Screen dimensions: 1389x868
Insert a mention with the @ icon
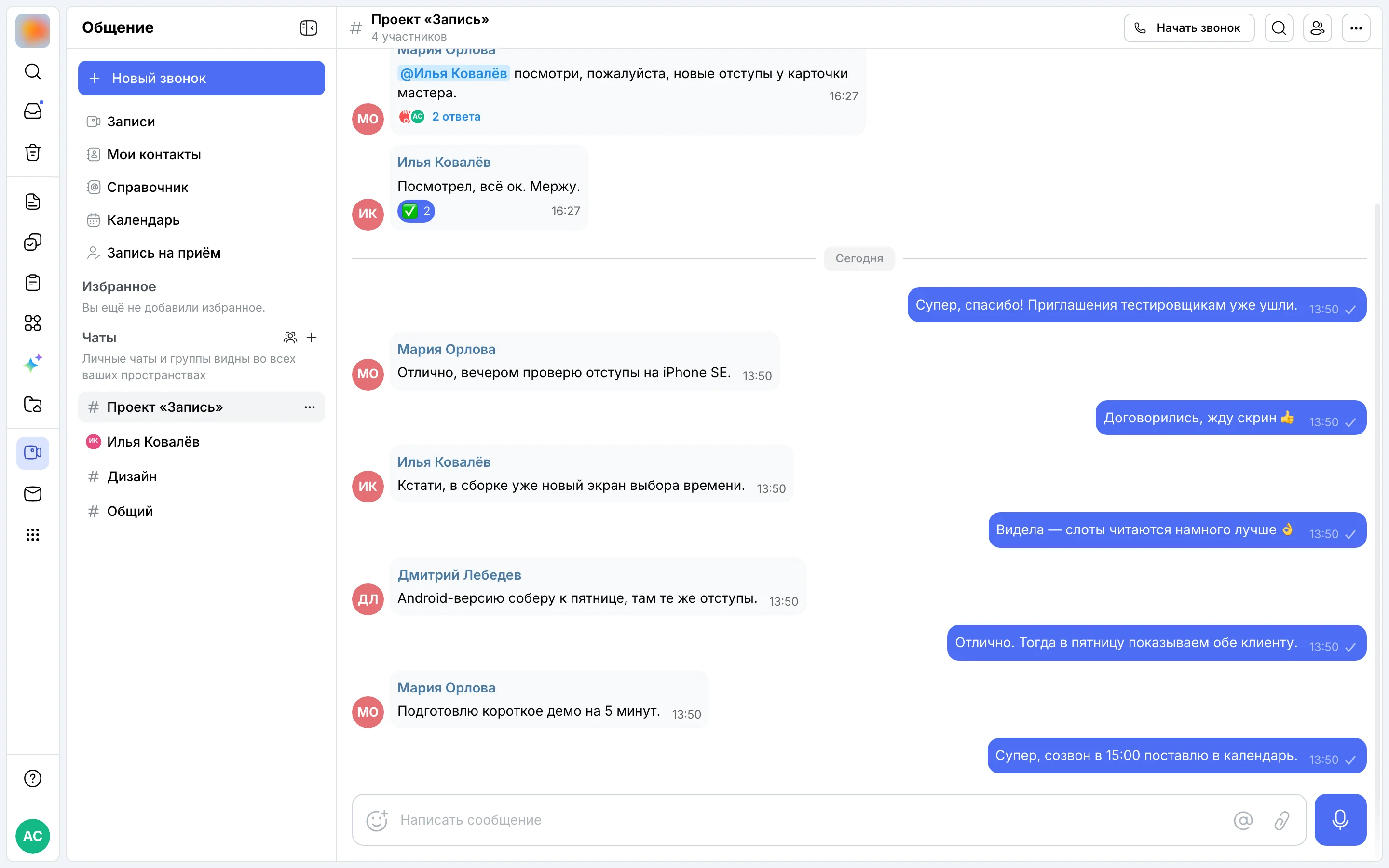coord(1243,820)
